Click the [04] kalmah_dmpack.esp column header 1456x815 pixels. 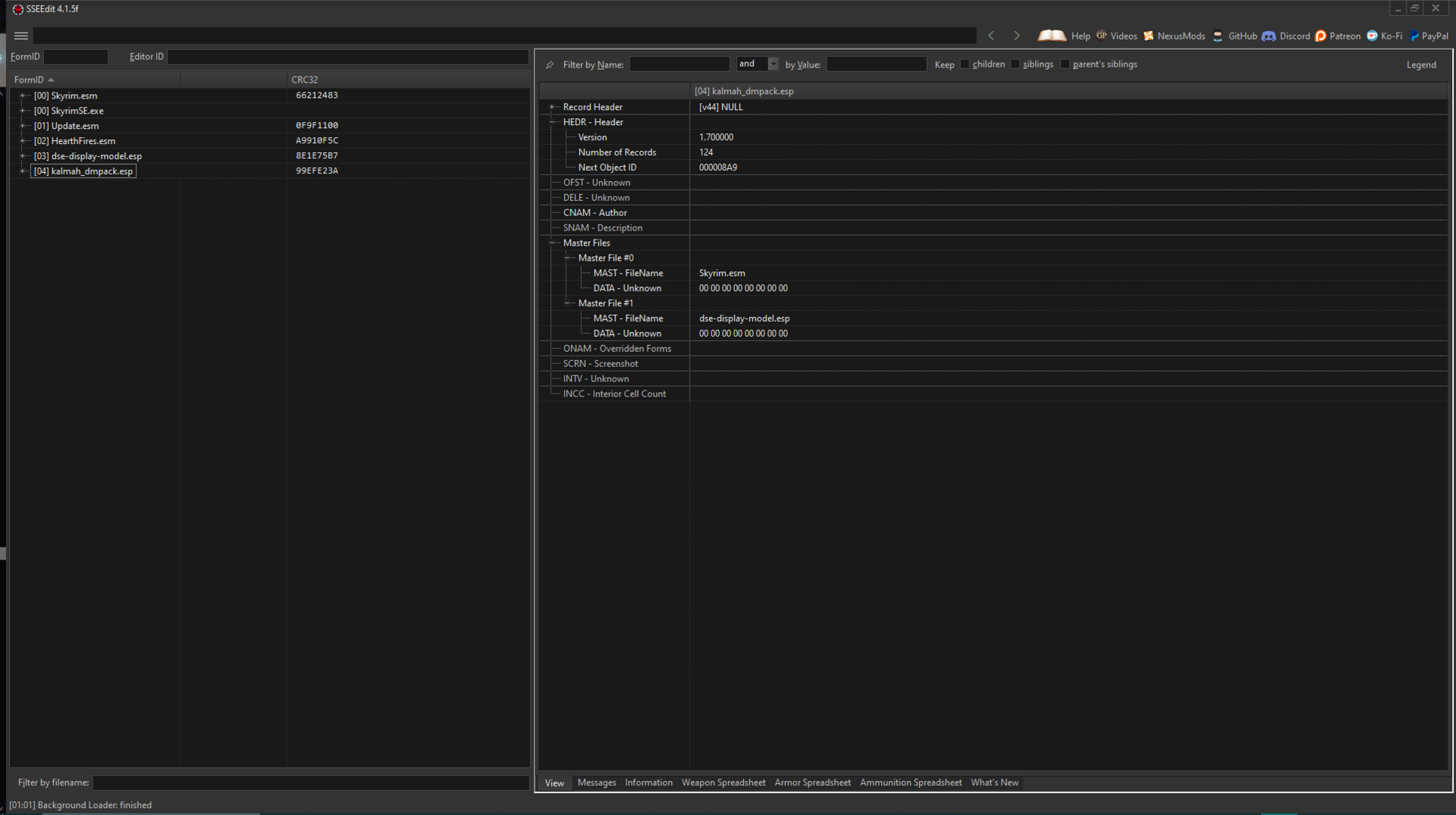click(1068, 91)
